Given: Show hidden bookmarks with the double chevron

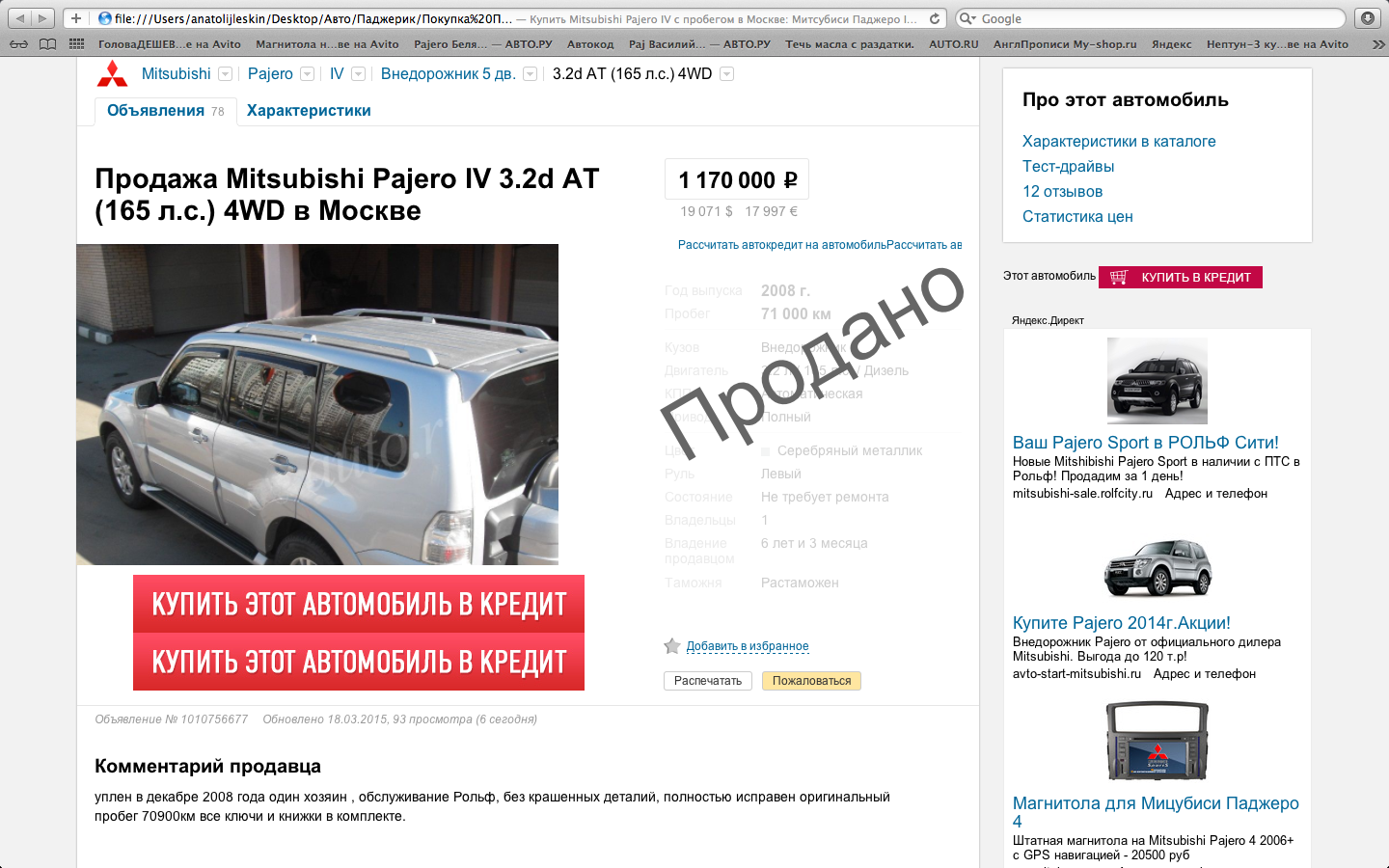Looking at the screenshot, I should click(1378, 44).
